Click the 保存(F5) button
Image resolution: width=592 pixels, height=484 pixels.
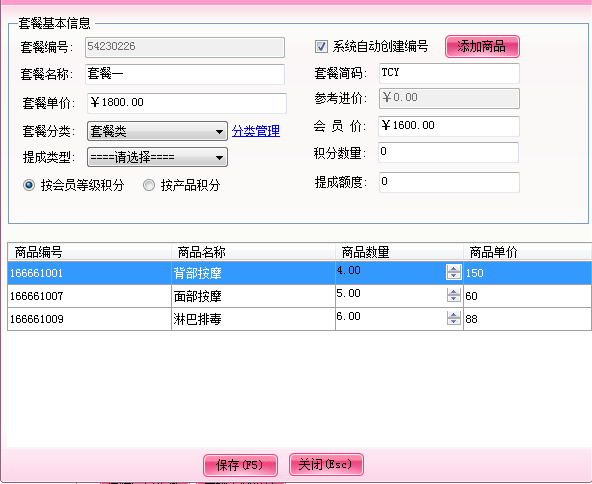(x=240, y=465)
